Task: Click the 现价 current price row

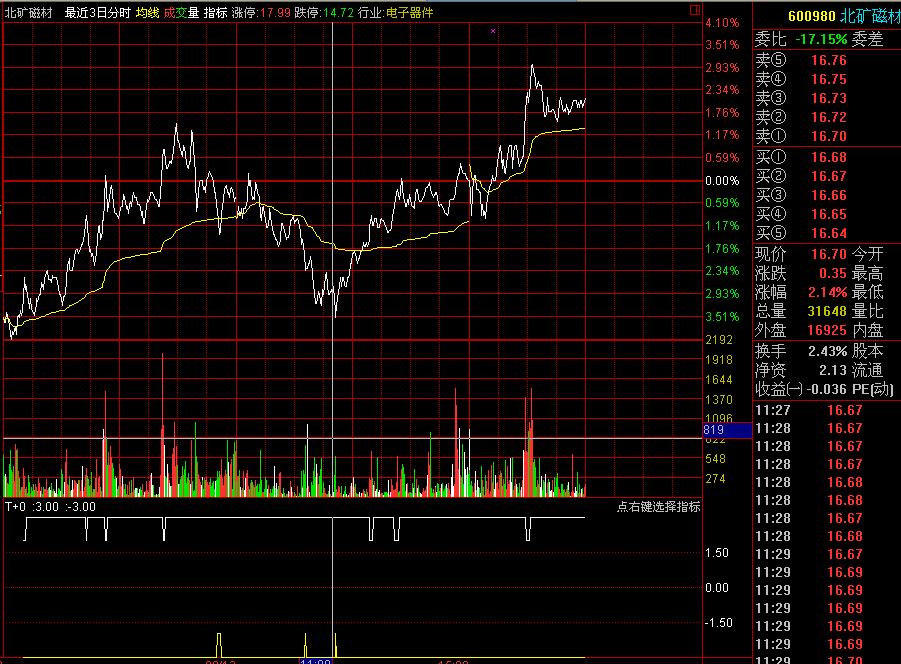Action: (x=801, y=254)
